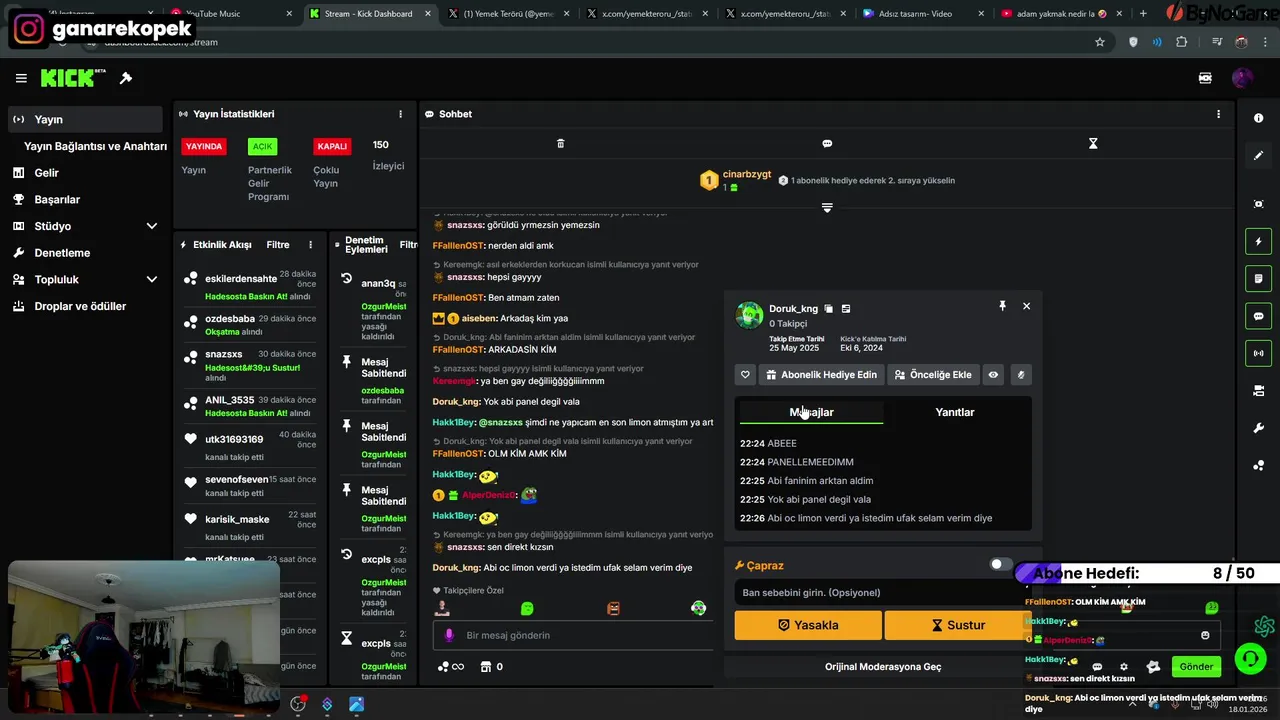
Task: Bookmark page with star icon
Action: (1100, 42)
